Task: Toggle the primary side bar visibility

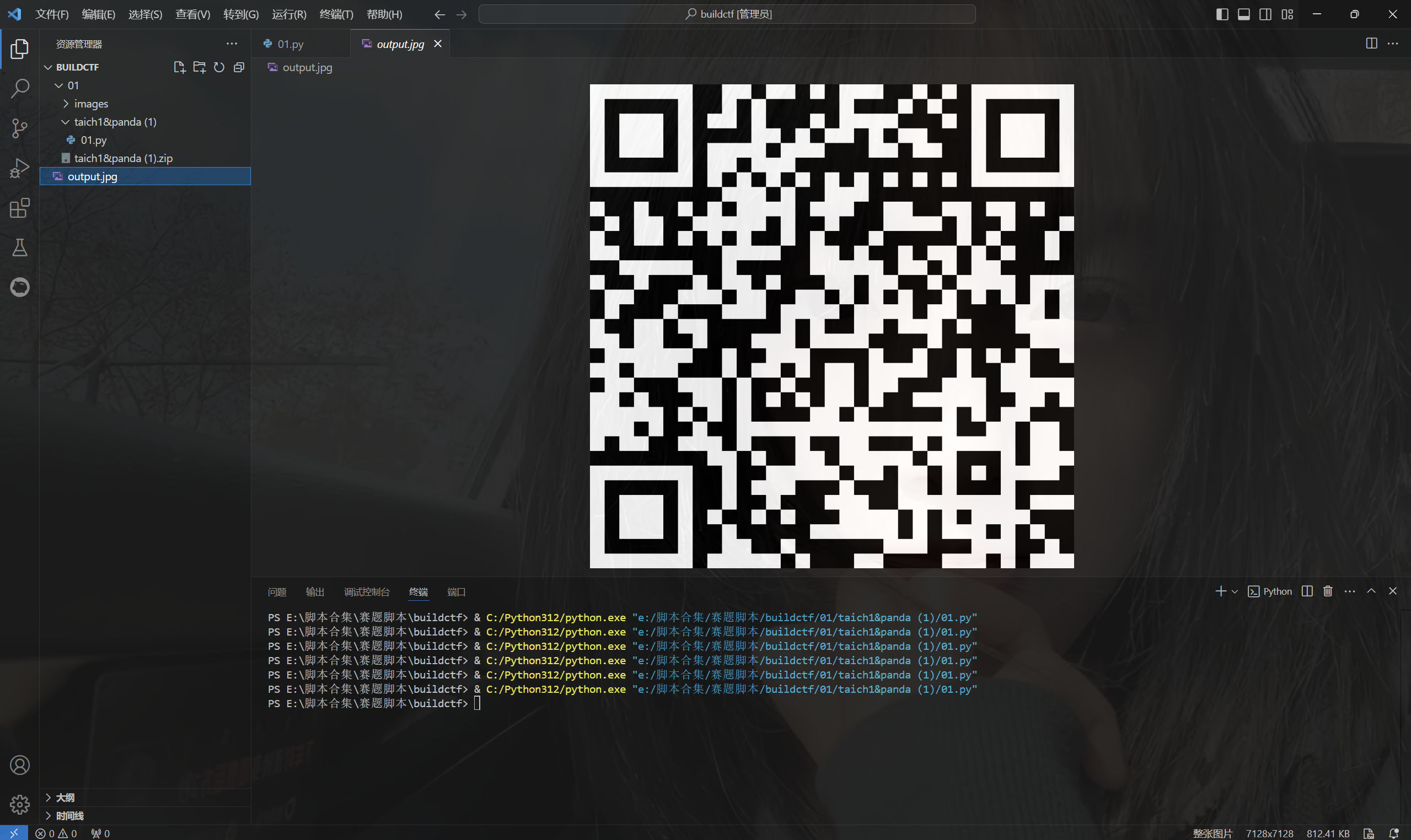Action: tap(1222, 15)
